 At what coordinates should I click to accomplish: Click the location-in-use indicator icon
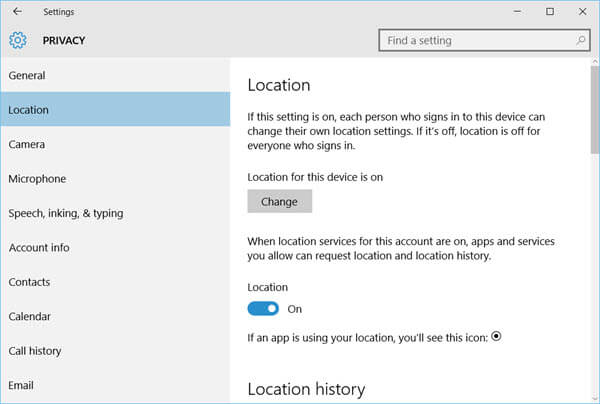[496, 336]
